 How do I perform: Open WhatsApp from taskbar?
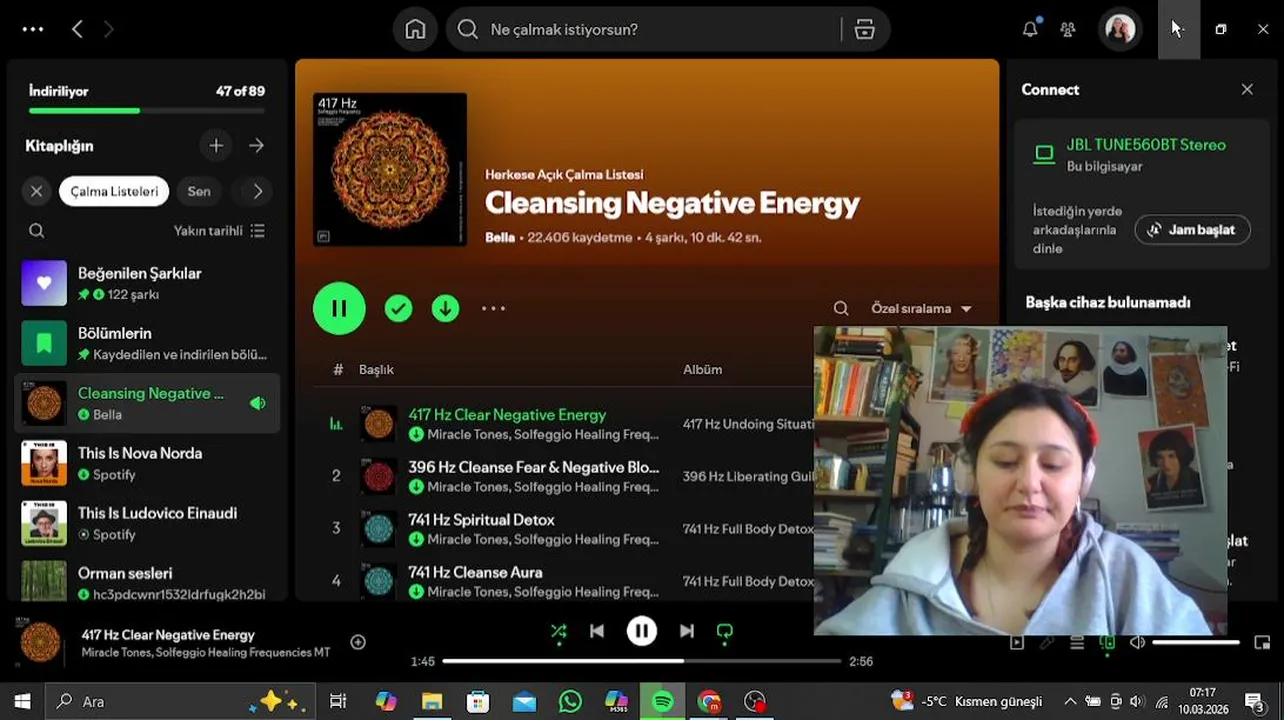pos(570,702)
